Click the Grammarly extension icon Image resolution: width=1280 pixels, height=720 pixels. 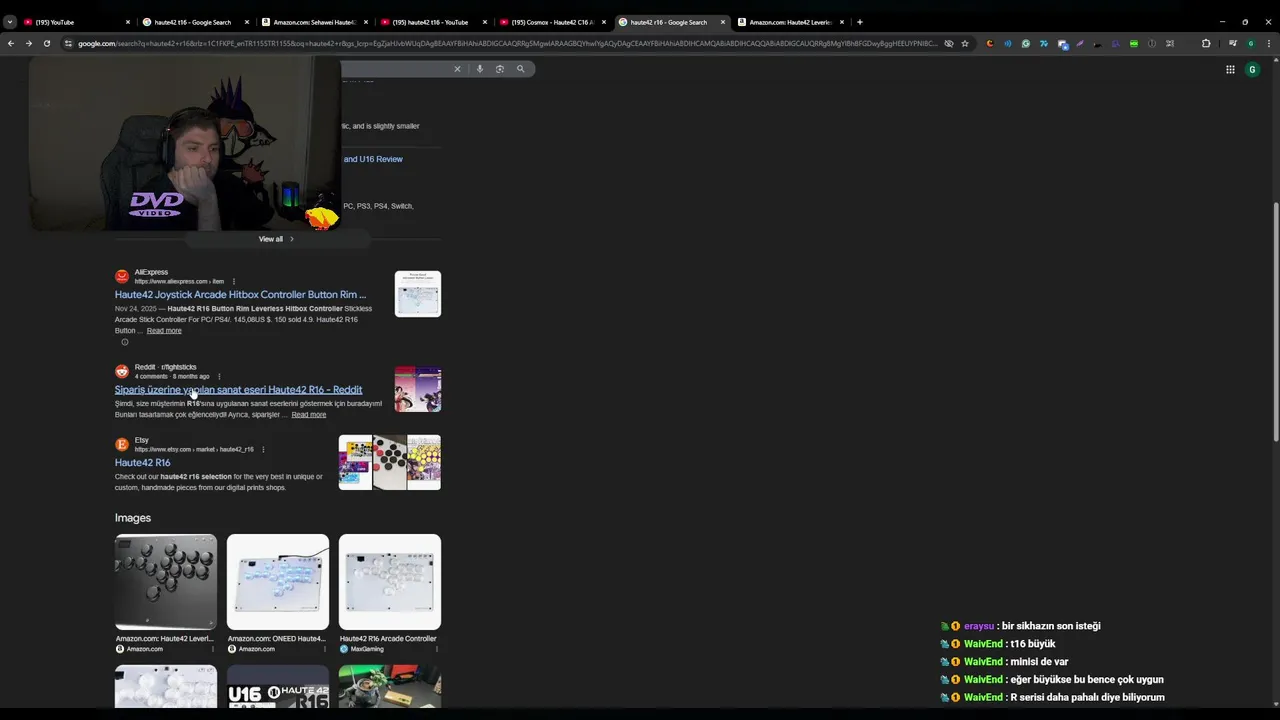pos(1025,43)
